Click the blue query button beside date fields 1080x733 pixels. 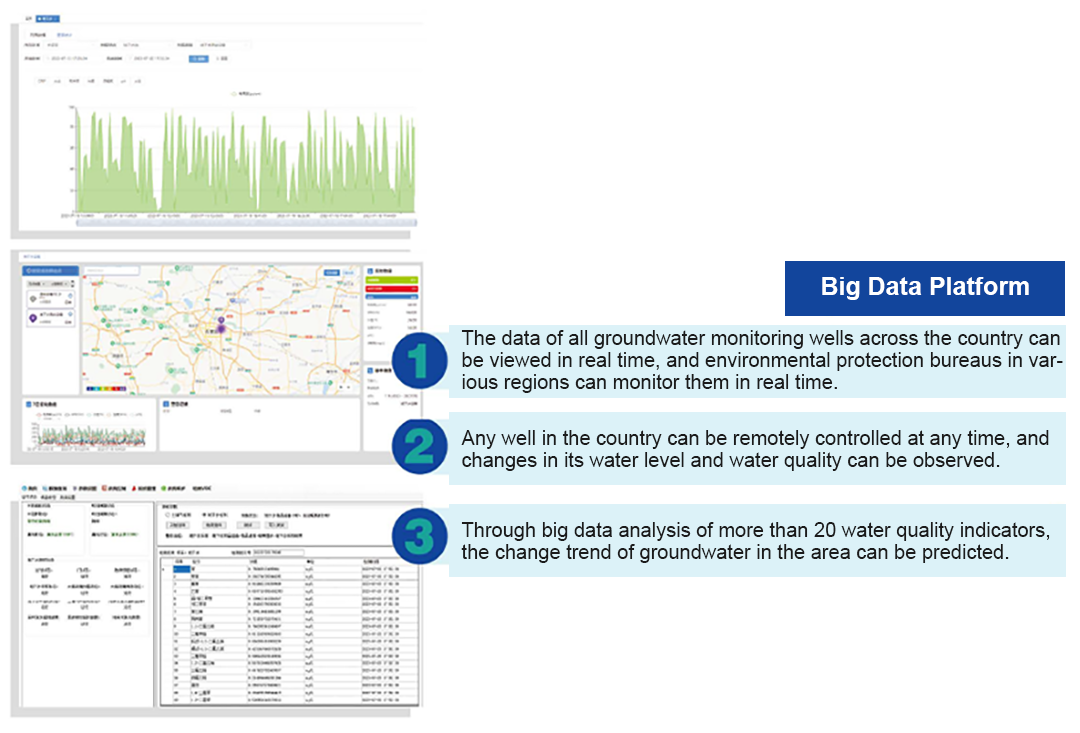click(198, 59)
